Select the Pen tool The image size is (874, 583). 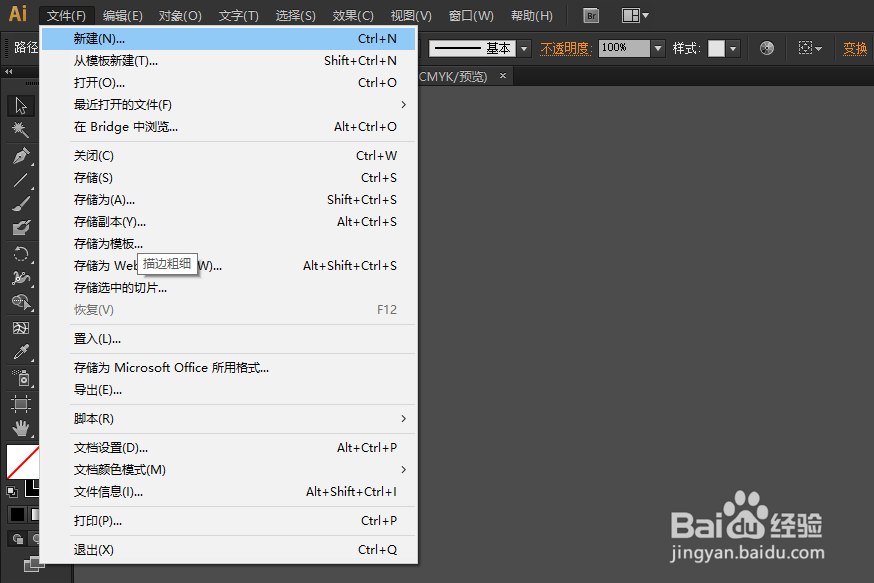click(x=21, y=156)
